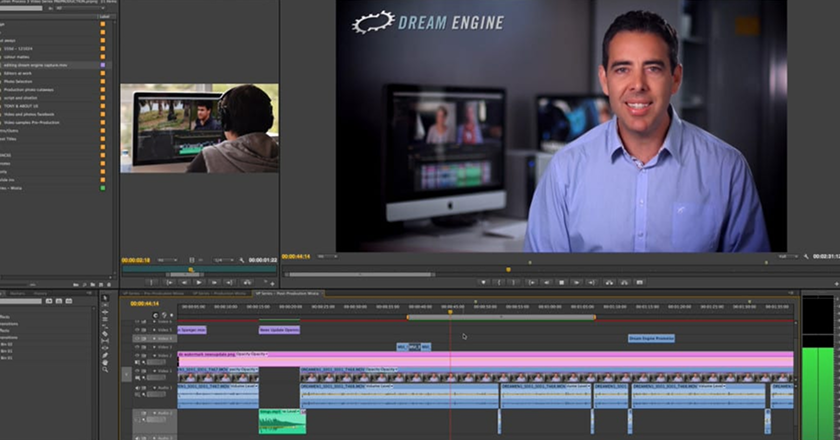Click the Source monitor play button
This screenshot has width=840, height=440.
click(199, 282)
